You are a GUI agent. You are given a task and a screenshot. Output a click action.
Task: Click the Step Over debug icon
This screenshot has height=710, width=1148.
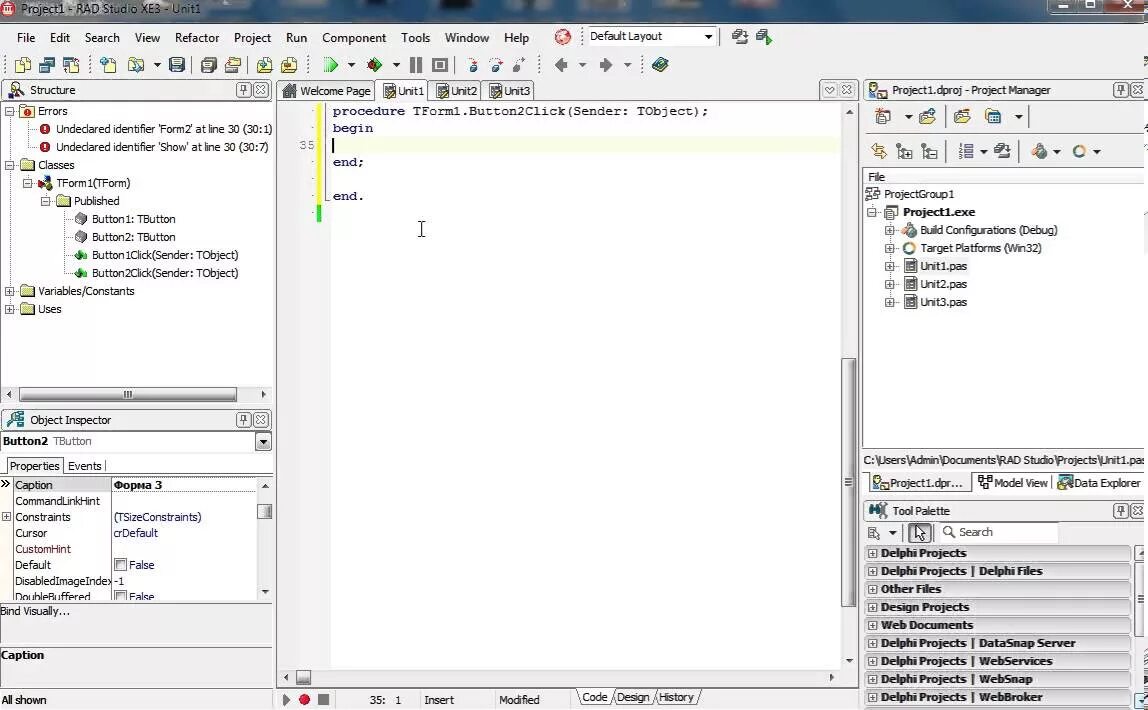pyautogui.click(x=496, y=65)
